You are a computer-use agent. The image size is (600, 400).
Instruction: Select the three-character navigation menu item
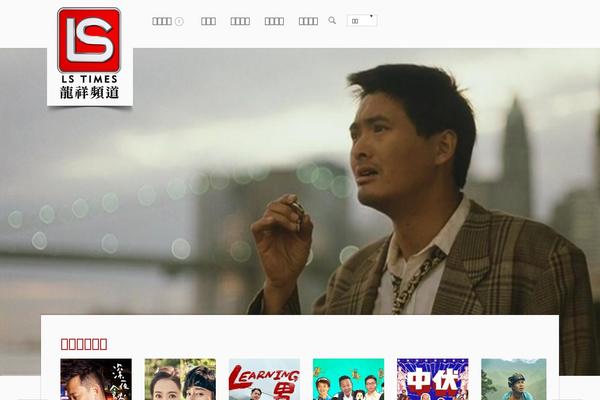pyautogui.click(x=209, y=21)
